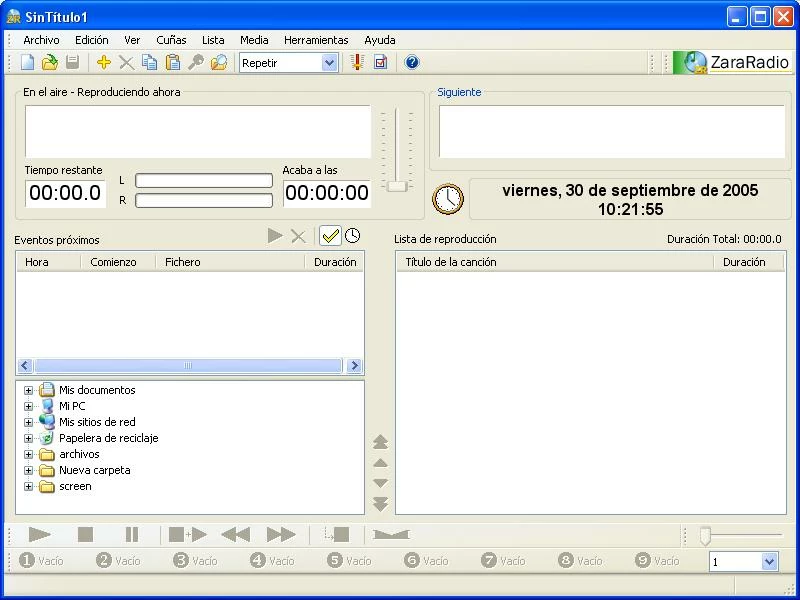Click the yellow plus add icon

pyautogui.click(x=104, y=63)
